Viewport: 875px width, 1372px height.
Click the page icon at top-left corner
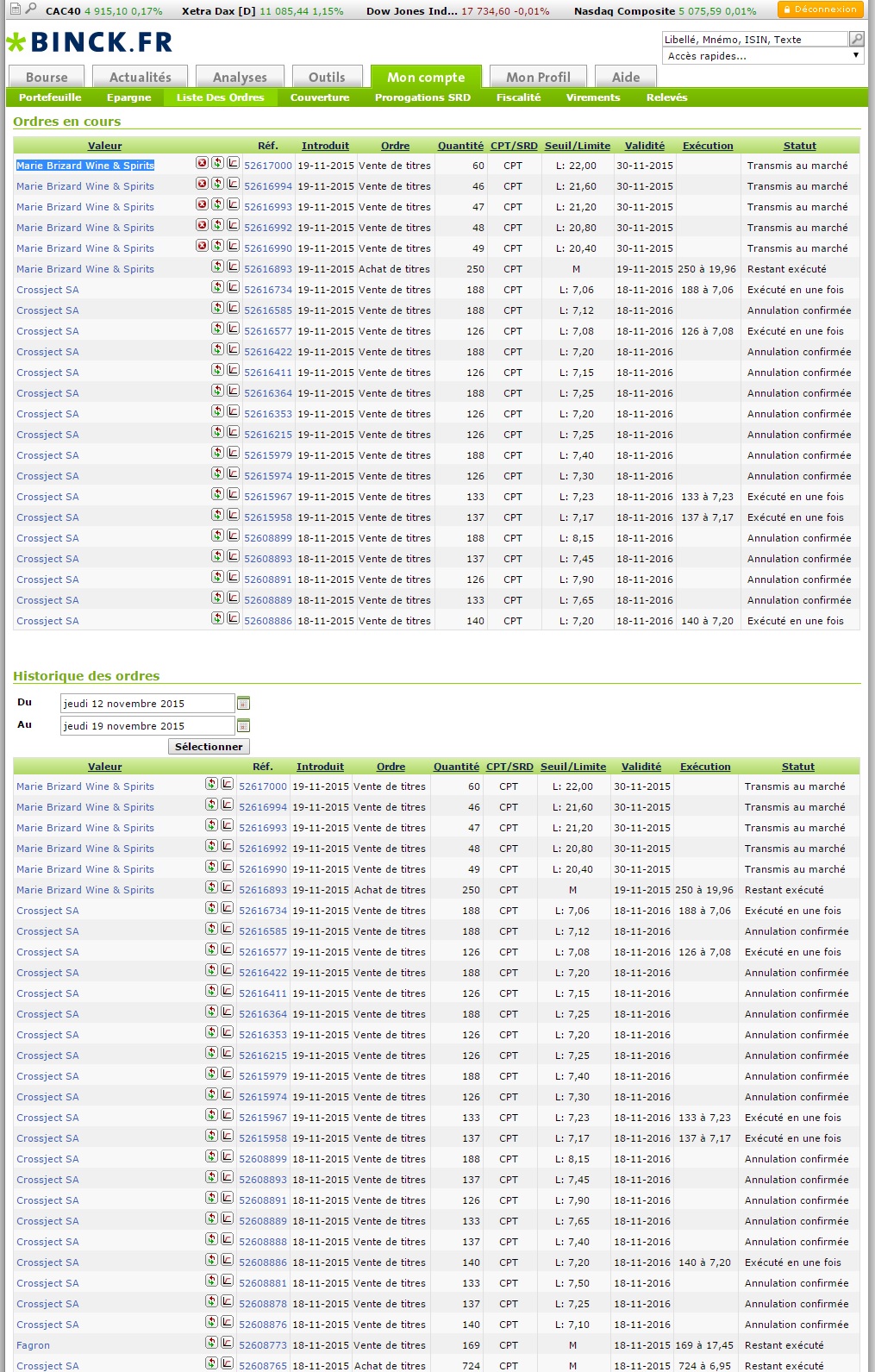click(x=15, y=9)
